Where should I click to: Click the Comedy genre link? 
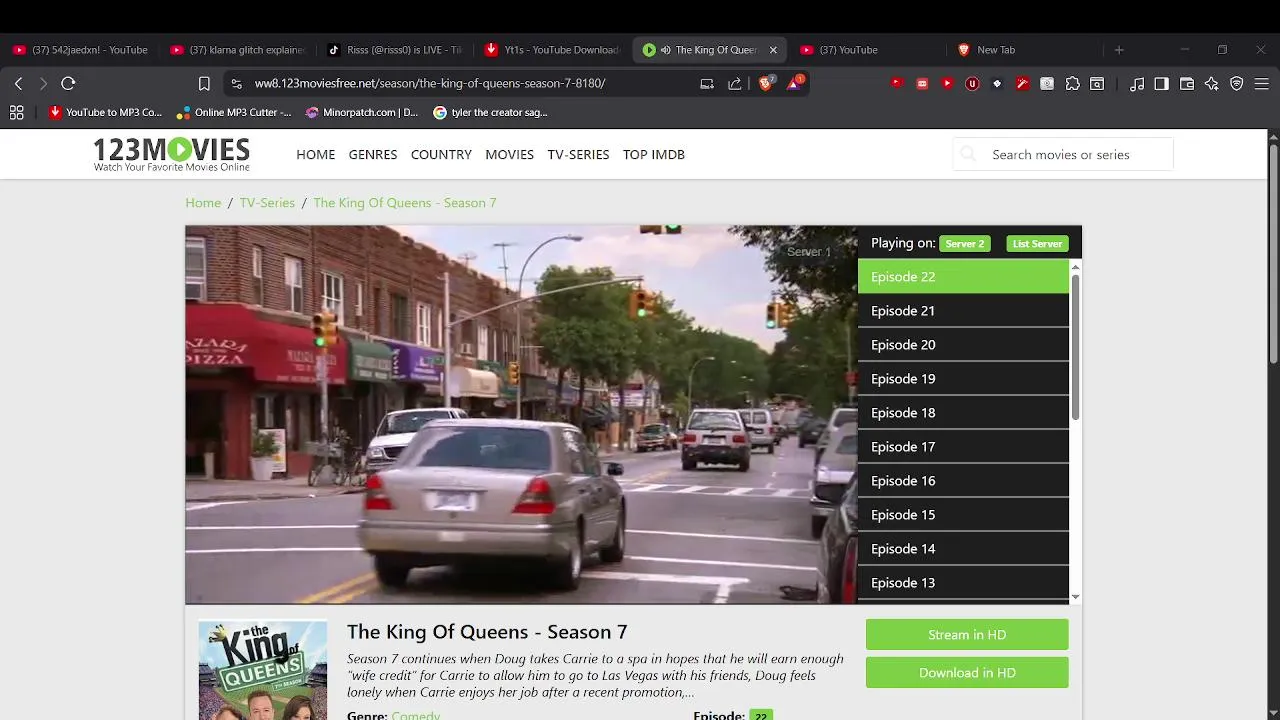(416, 715)
